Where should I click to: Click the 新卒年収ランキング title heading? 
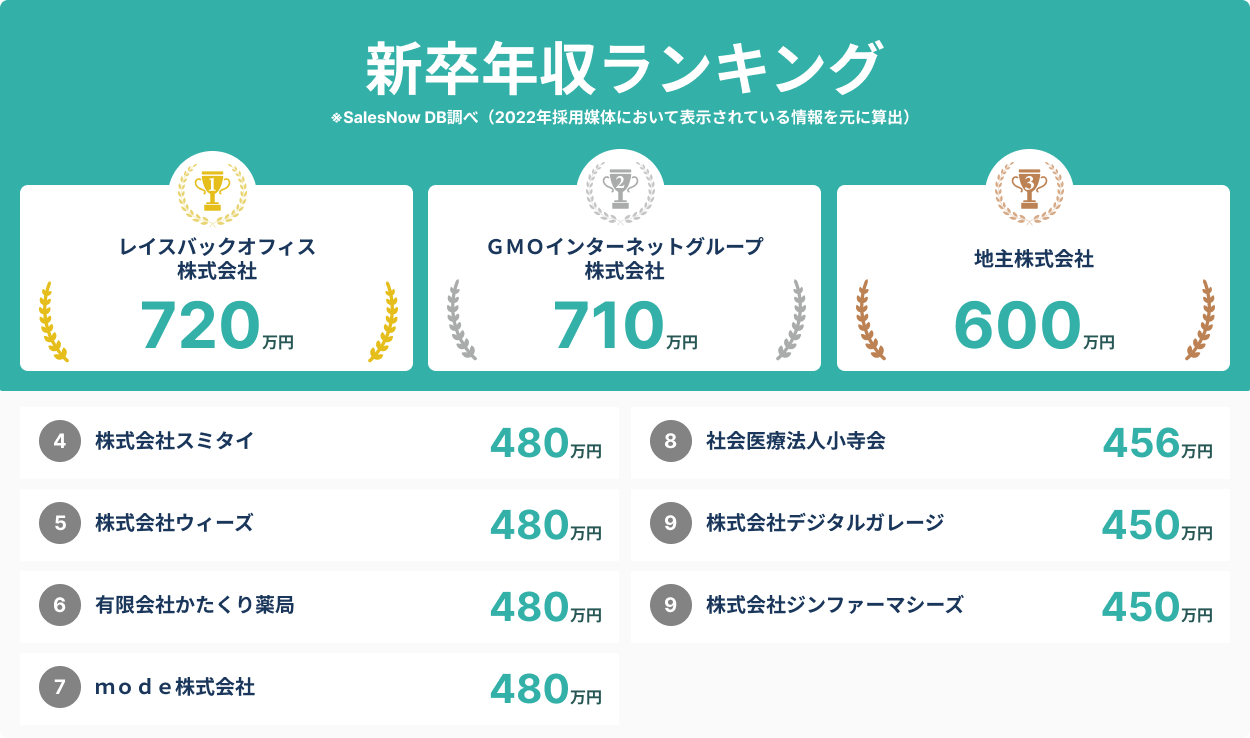click(x=623, y=70)
